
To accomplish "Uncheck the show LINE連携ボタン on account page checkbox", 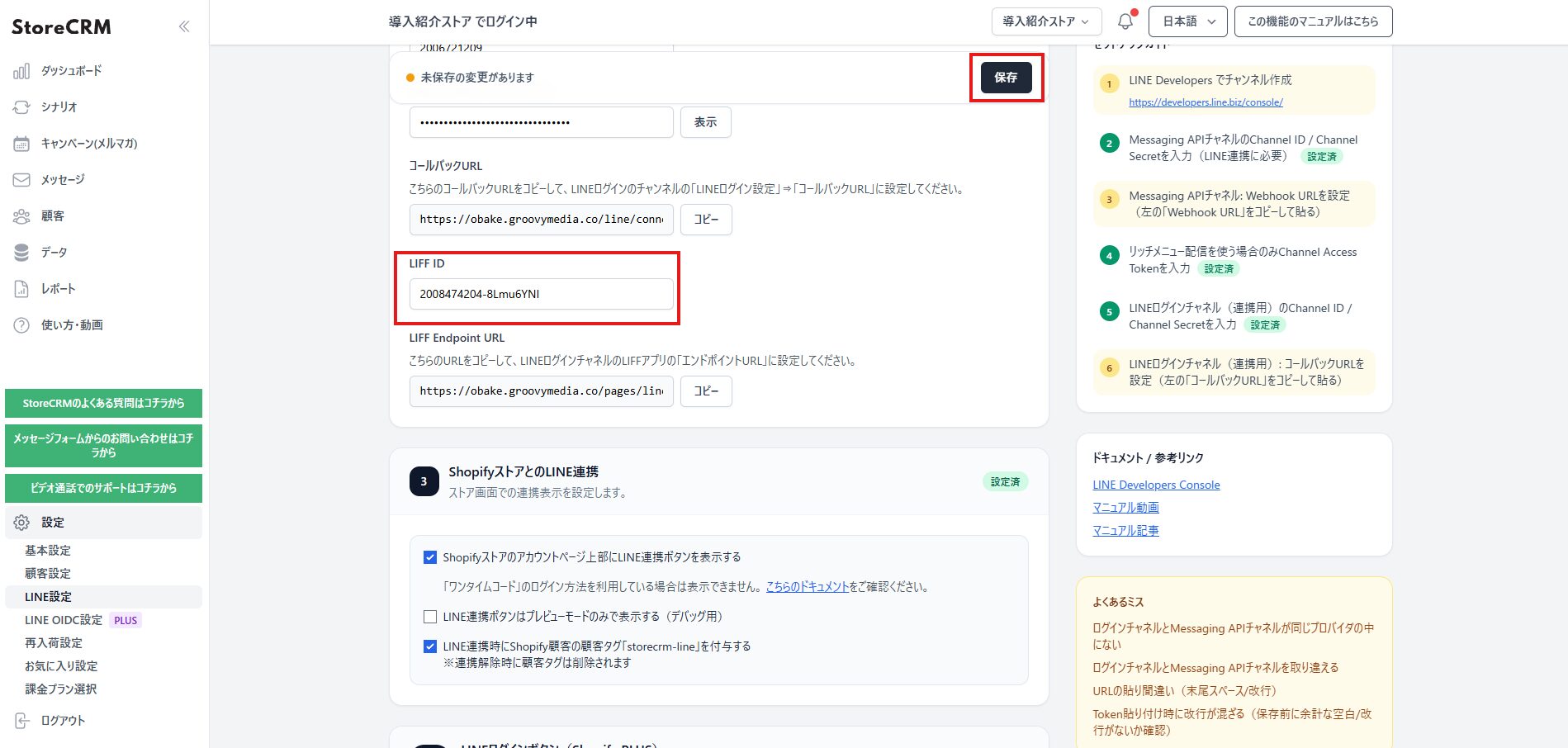I will (430, 557).
